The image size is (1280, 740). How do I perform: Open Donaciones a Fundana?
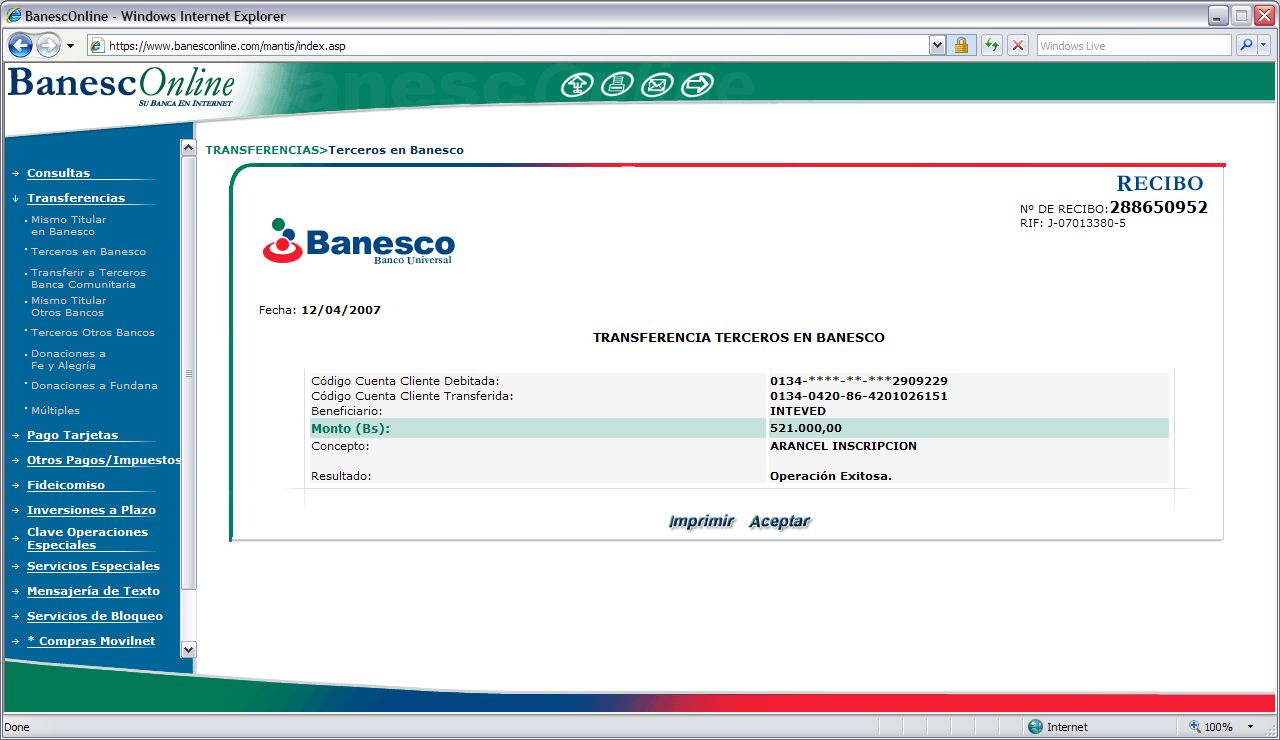(x=94, y=386)
